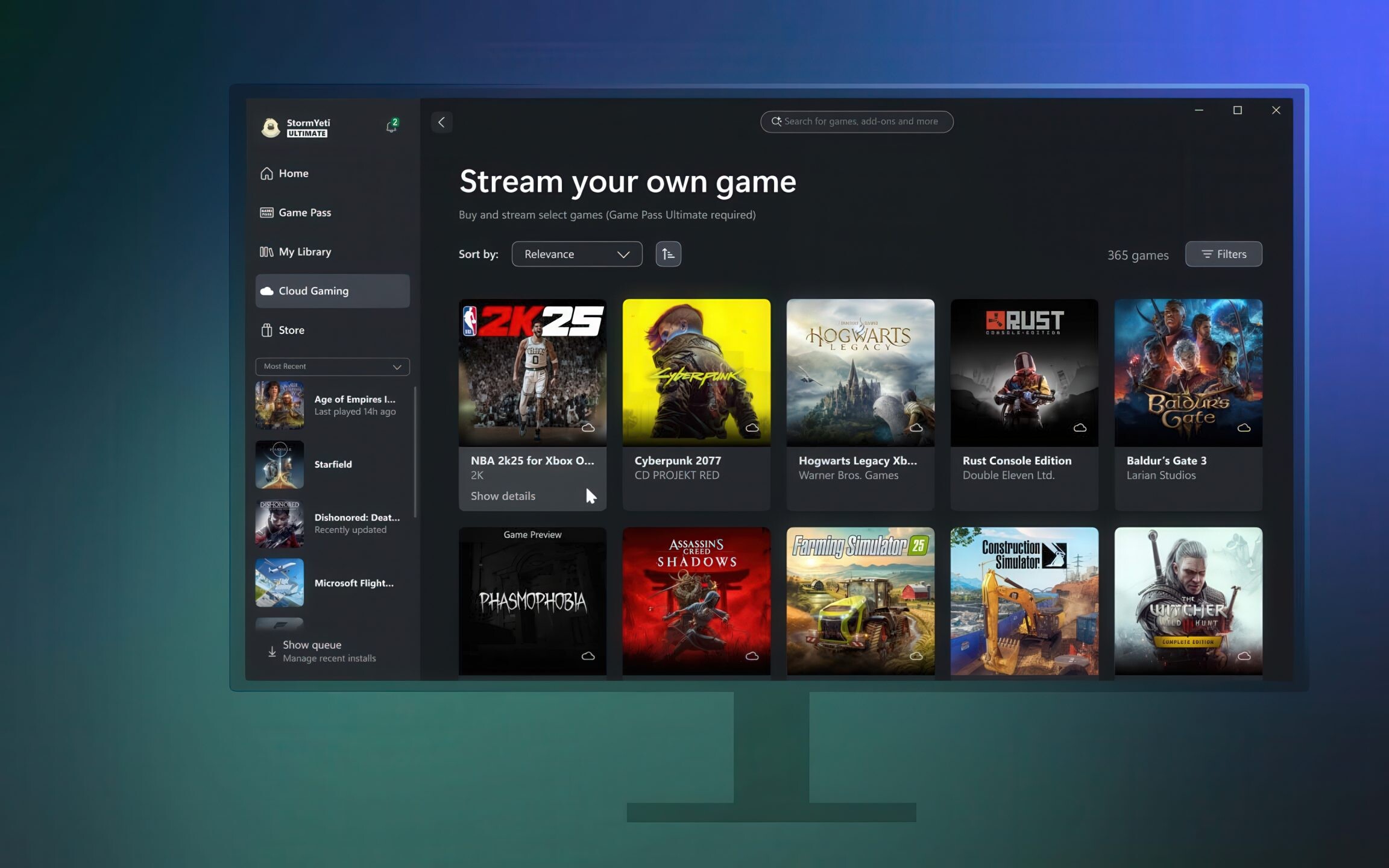Navigate to Home in sidebar
Image resolution: width=1389 pixels, height=868 pixels.
pyautogui.click(x=333, y=174)
